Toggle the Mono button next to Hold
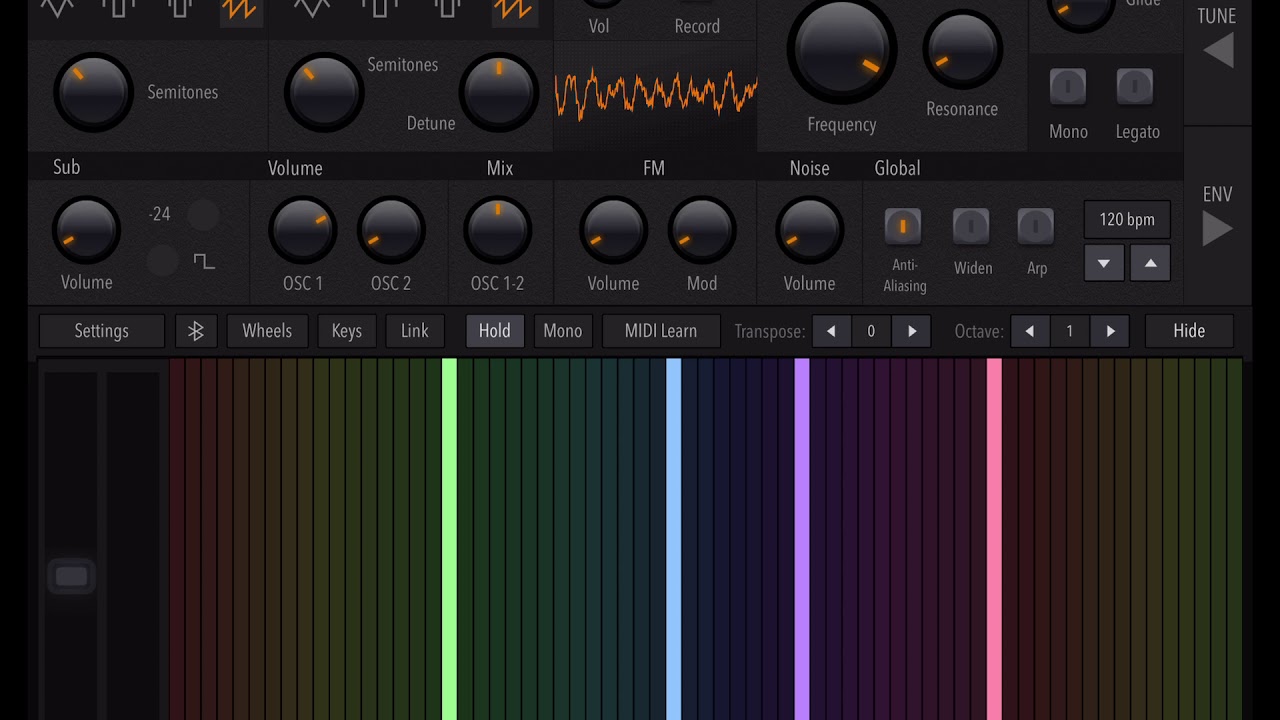Screen dimensions: 1280x720 tap(563, 331)
